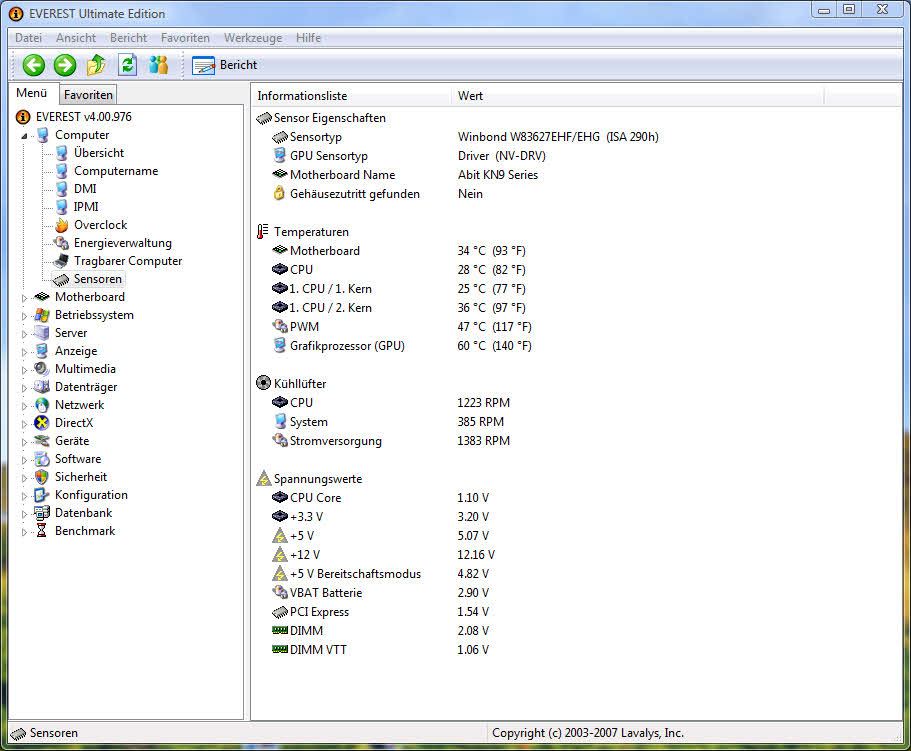Viewport: 911px width, 751px height.
Task: Open the Hilfe menu
Action: click(x=309, y=38)
